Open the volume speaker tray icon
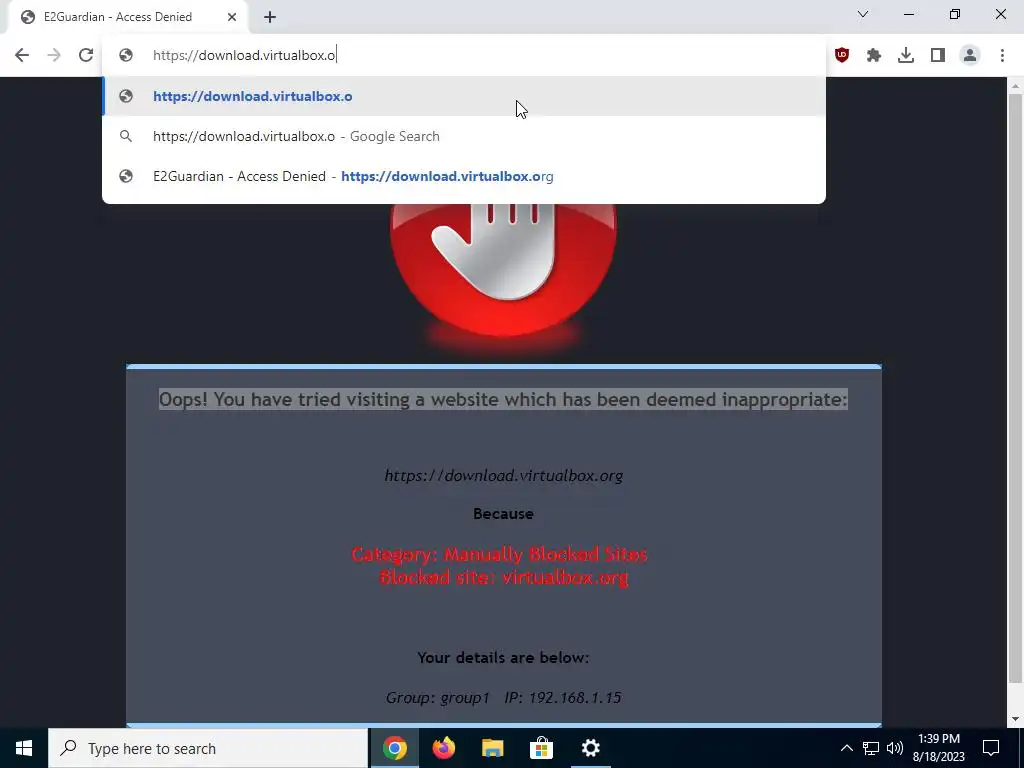 click(895, 748)
